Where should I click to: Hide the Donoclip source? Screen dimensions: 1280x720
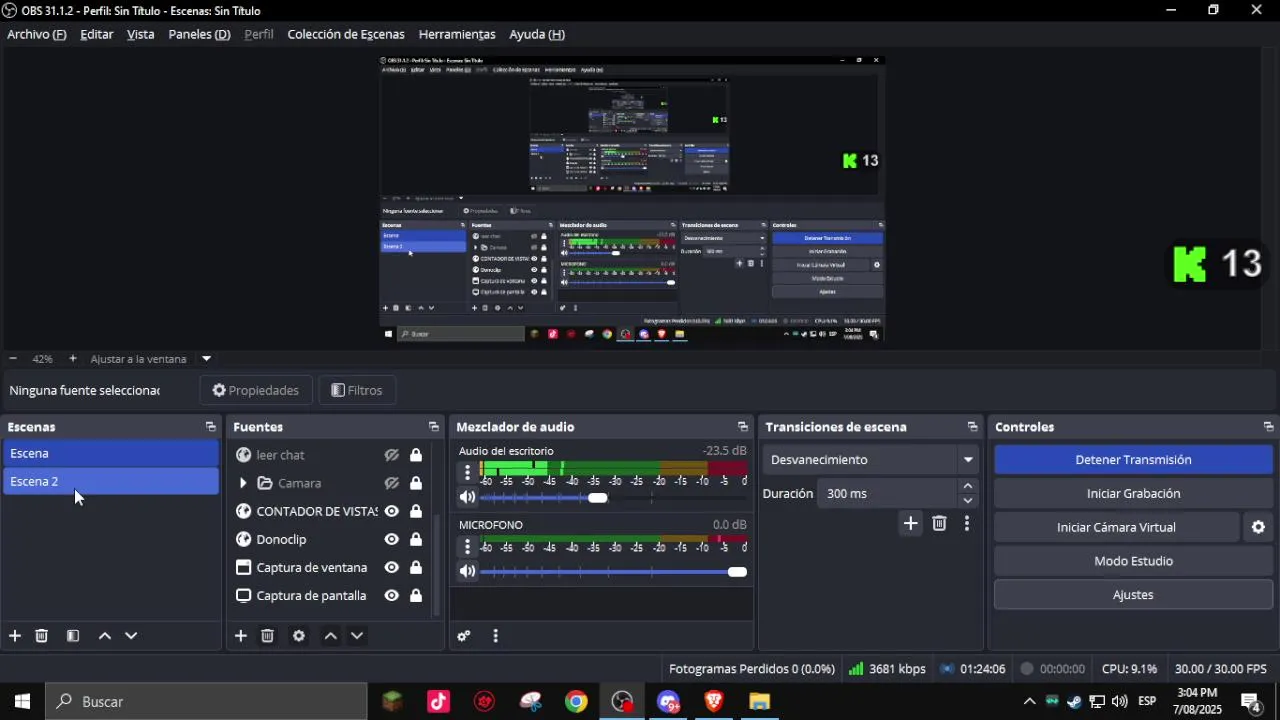tap(392, 539)
